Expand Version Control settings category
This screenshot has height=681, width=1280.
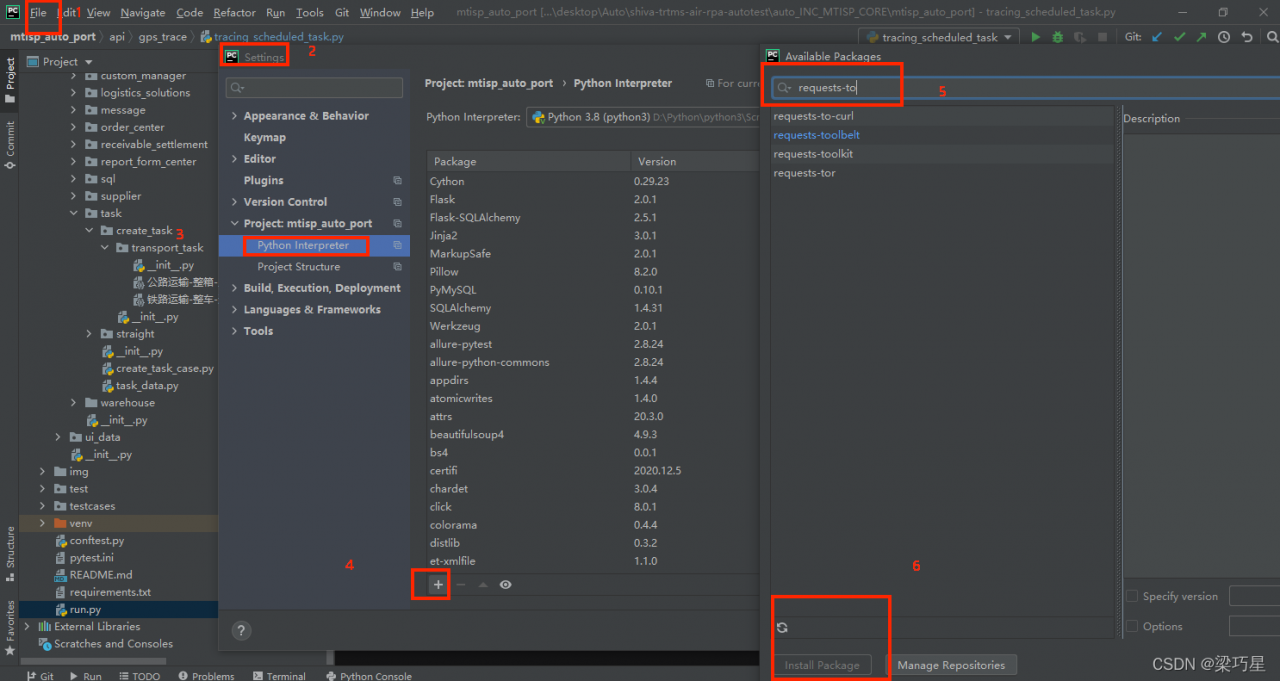coord(234,202)
